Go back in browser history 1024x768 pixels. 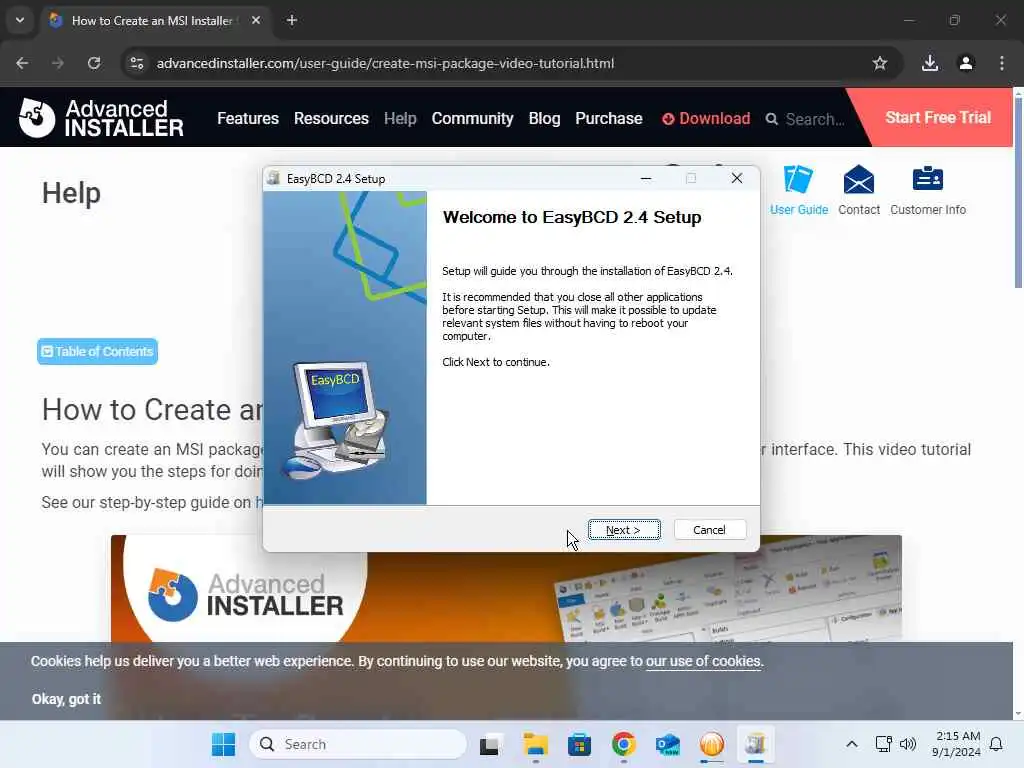coord(22,63)
